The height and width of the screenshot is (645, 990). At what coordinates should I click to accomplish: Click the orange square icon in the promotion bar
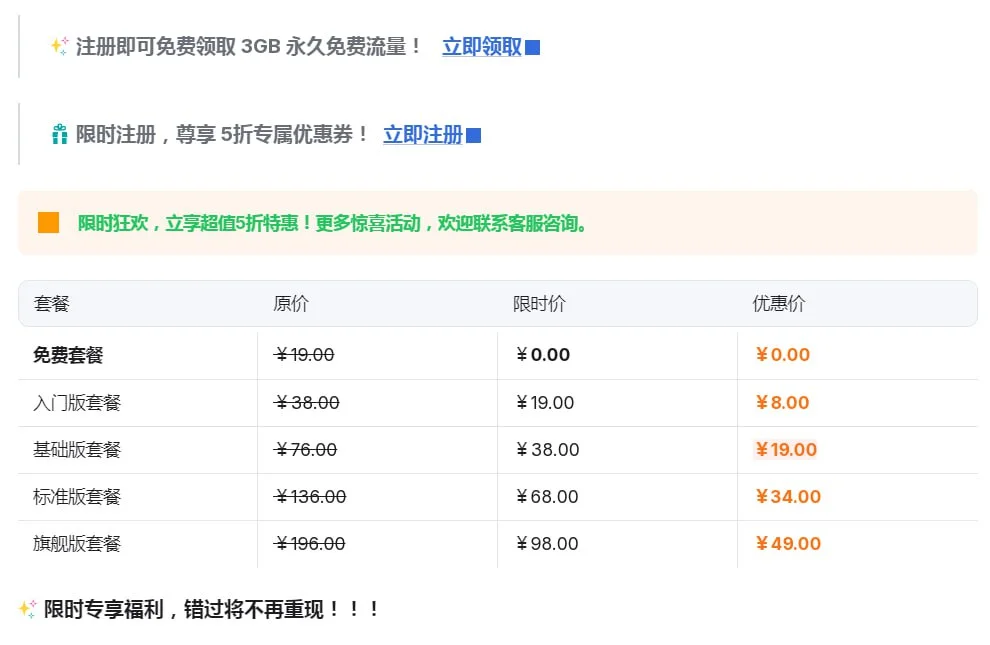click(48, 222)
